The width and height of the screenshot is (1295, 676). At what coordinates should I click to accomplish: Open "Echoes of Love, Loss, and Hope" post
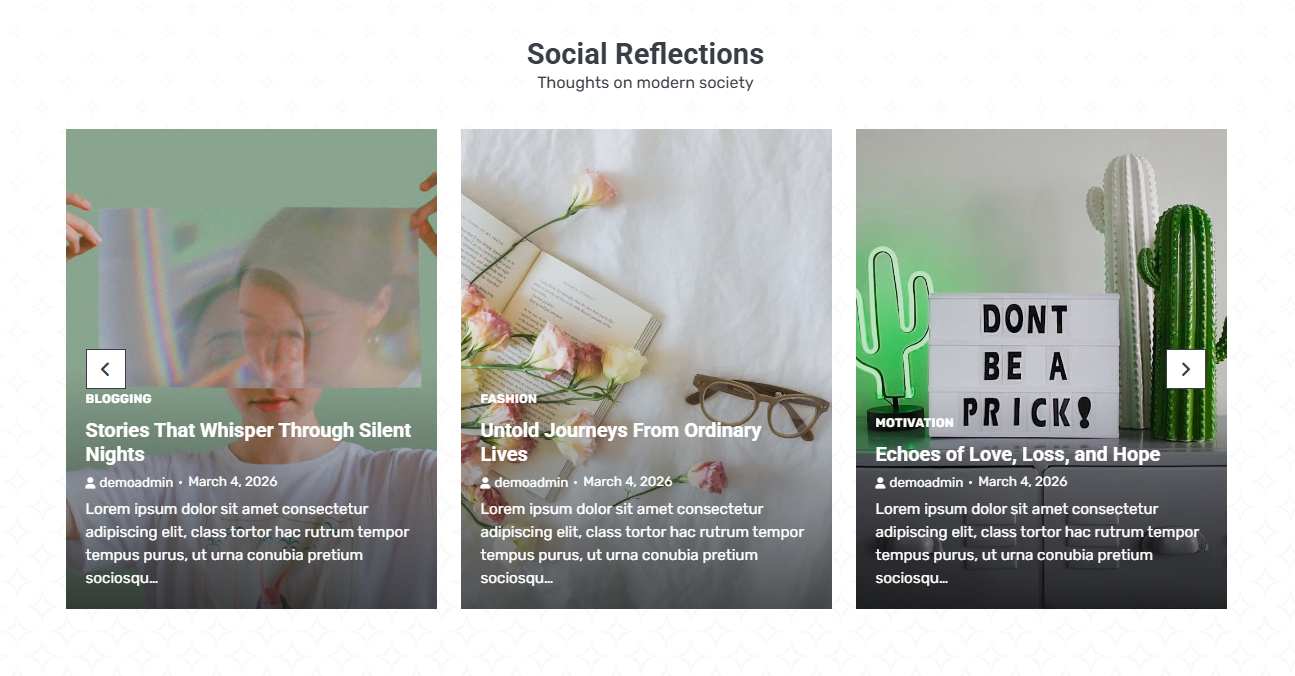point(1017,454)
